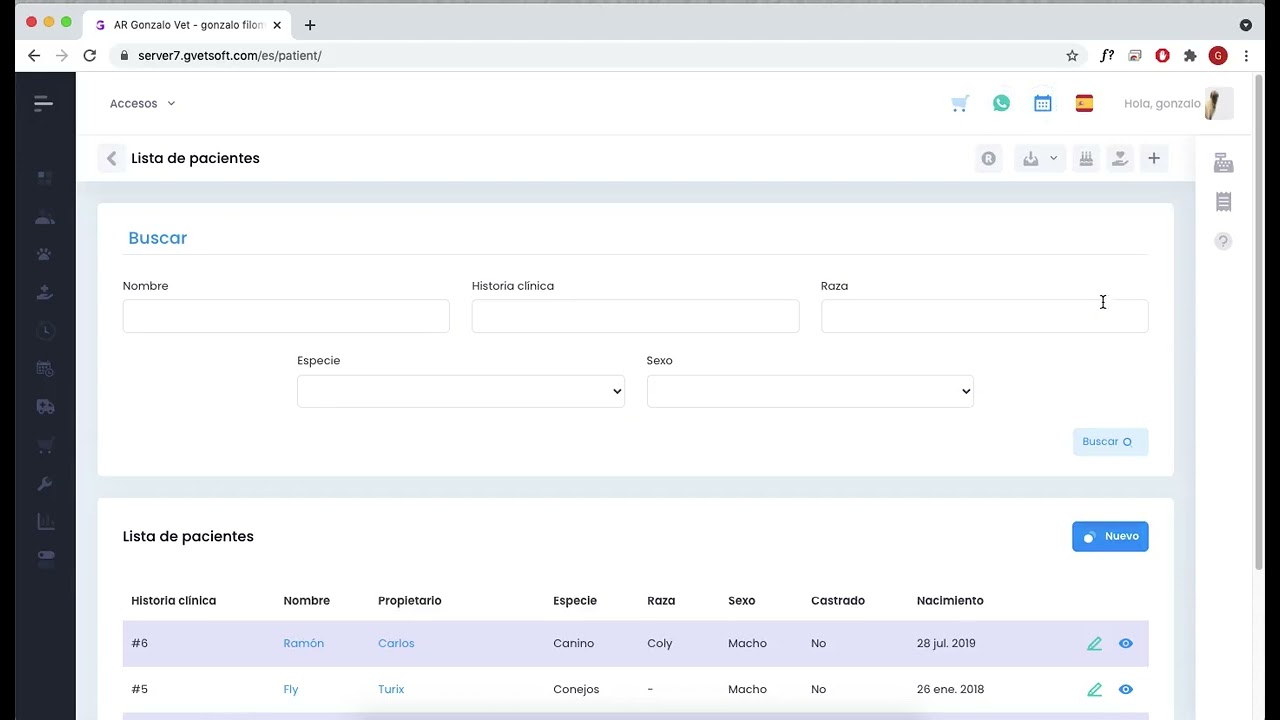Open Chrome three-dot menu

(x=1246, y=56)
